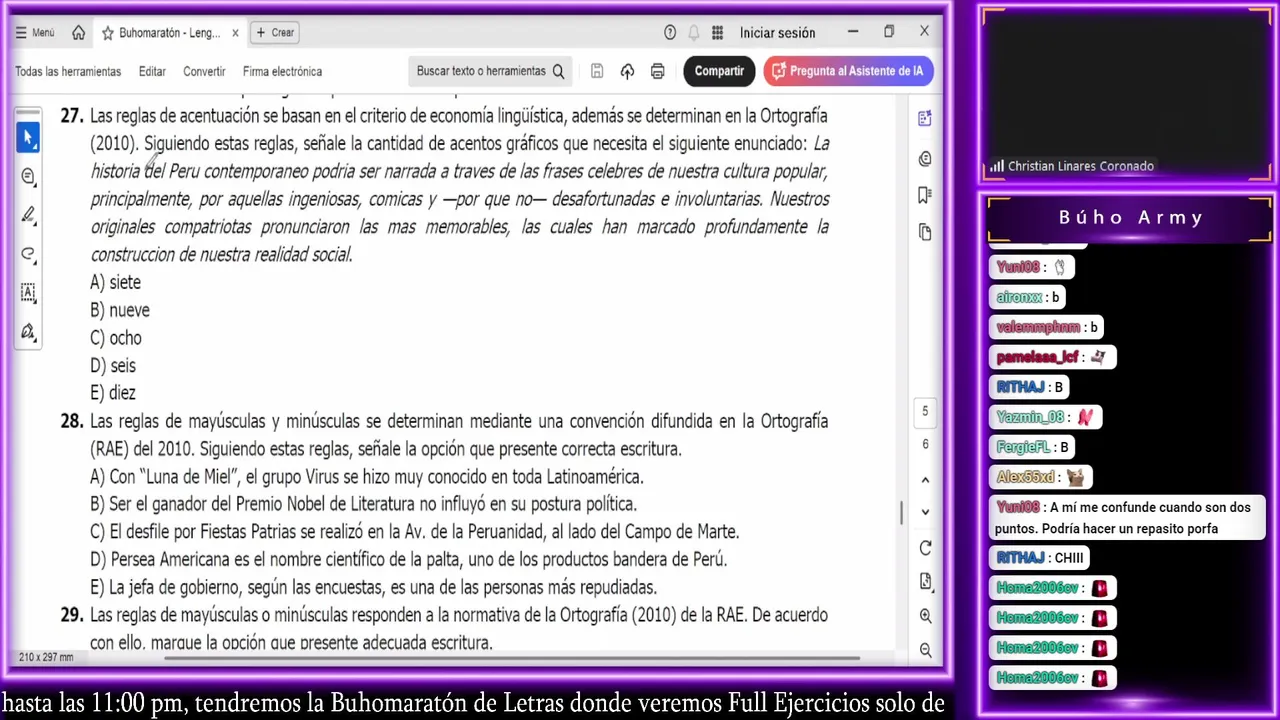Viewport: 1280px width, 720px height.
Task: Open Todas las herramientas
Action: point(68,71)
